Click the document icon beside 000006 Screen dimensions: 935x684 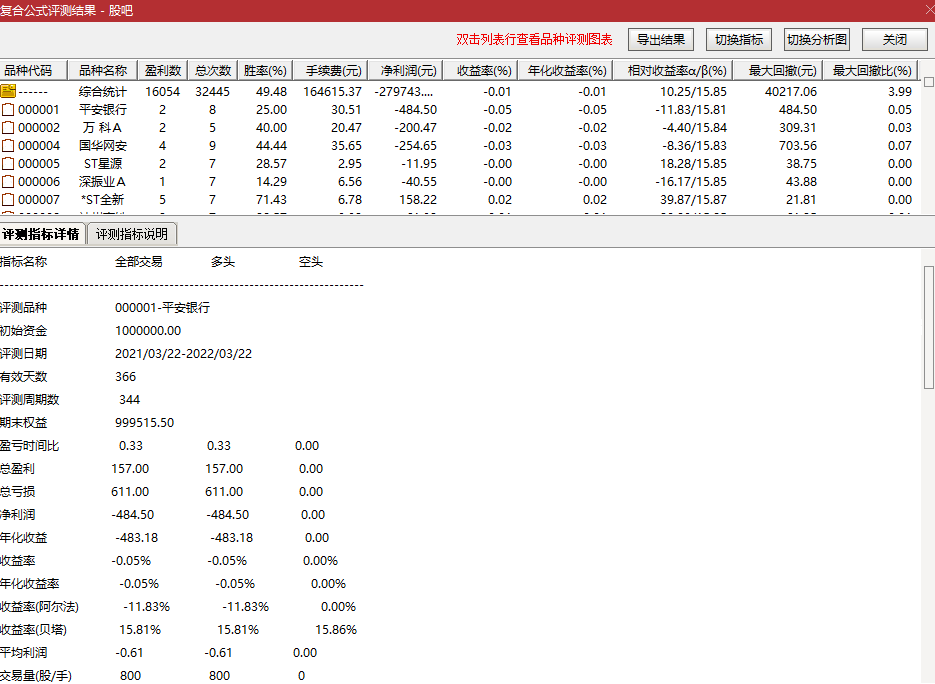tap(8, 182)
